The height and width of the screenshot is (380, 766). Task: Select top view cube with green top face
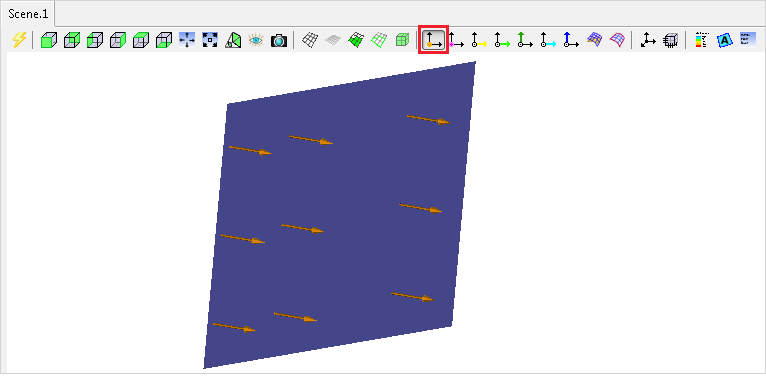[141, 40]
